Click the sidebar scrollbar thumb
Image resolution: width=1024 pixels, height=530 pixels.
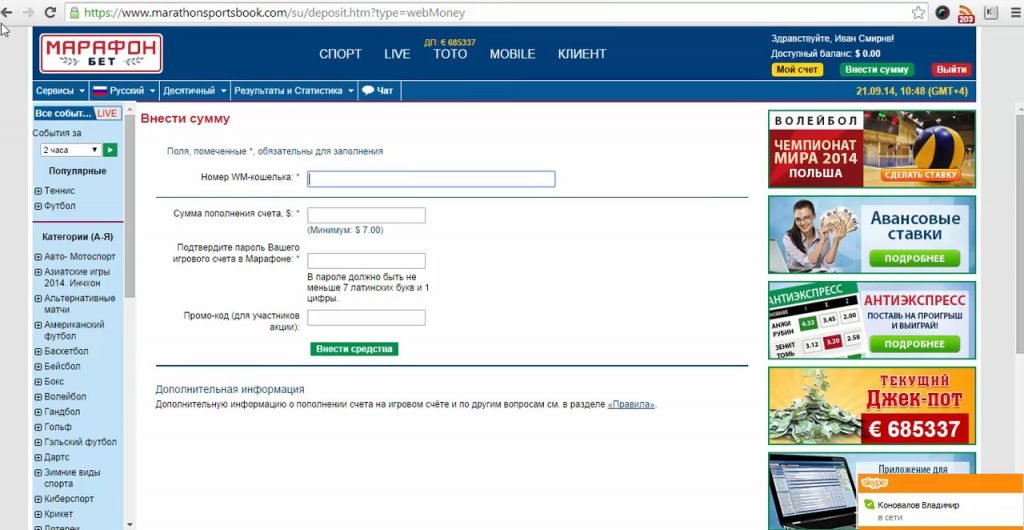pyautogui.click(x=129, y=206)
